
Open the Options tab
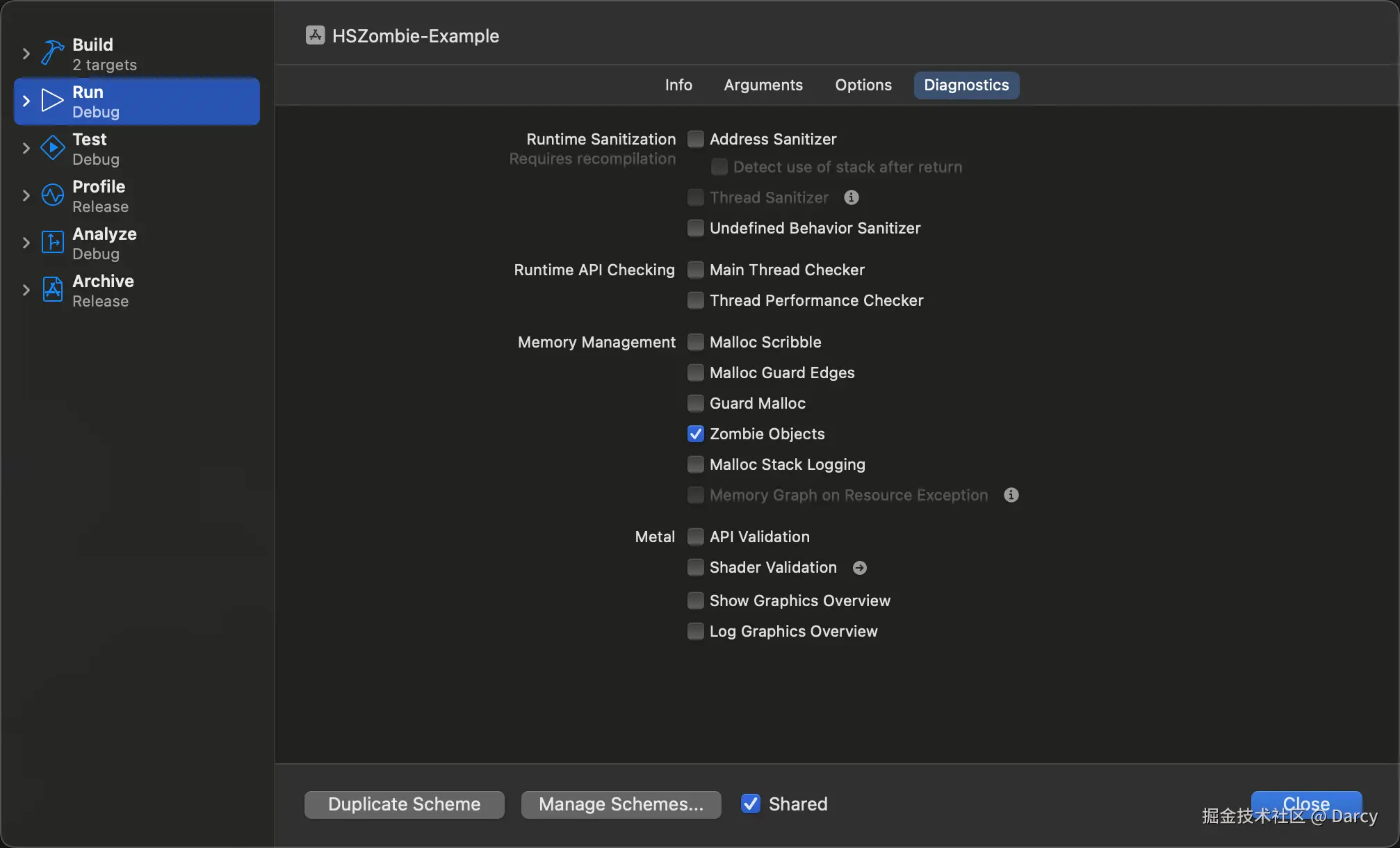(x=863, y=85)
